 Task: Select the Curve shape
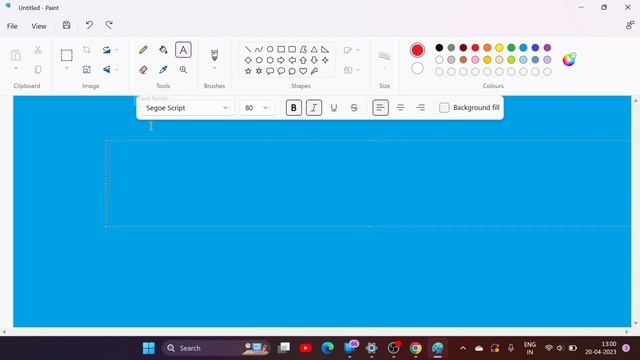click(259, 49)
